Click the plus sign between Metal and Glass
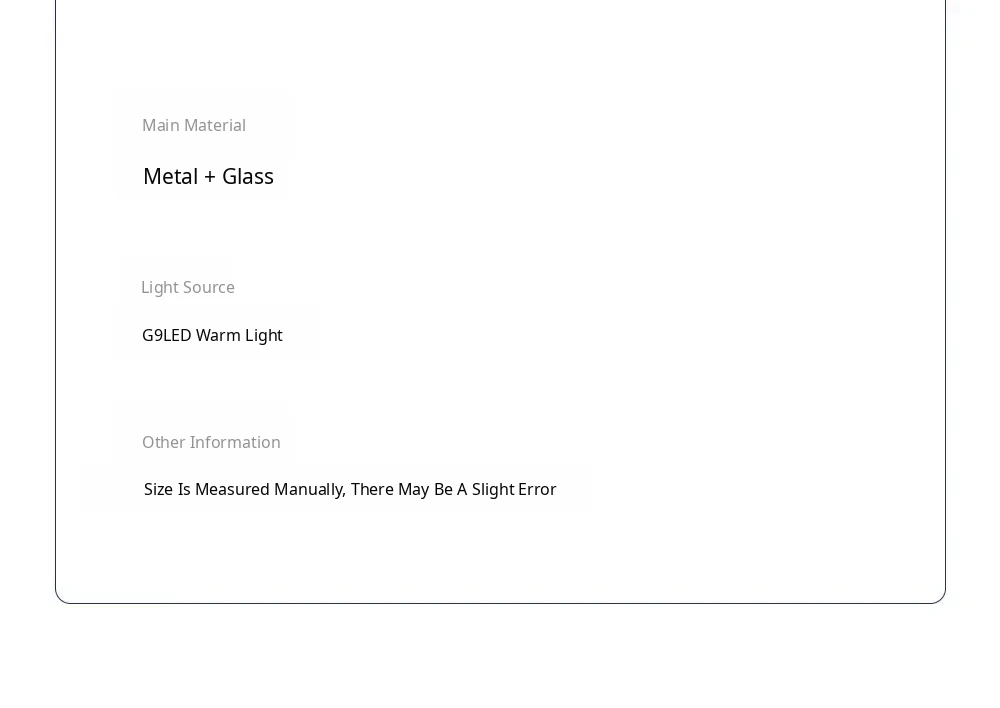1000x708 pixels. coord(210,177)
